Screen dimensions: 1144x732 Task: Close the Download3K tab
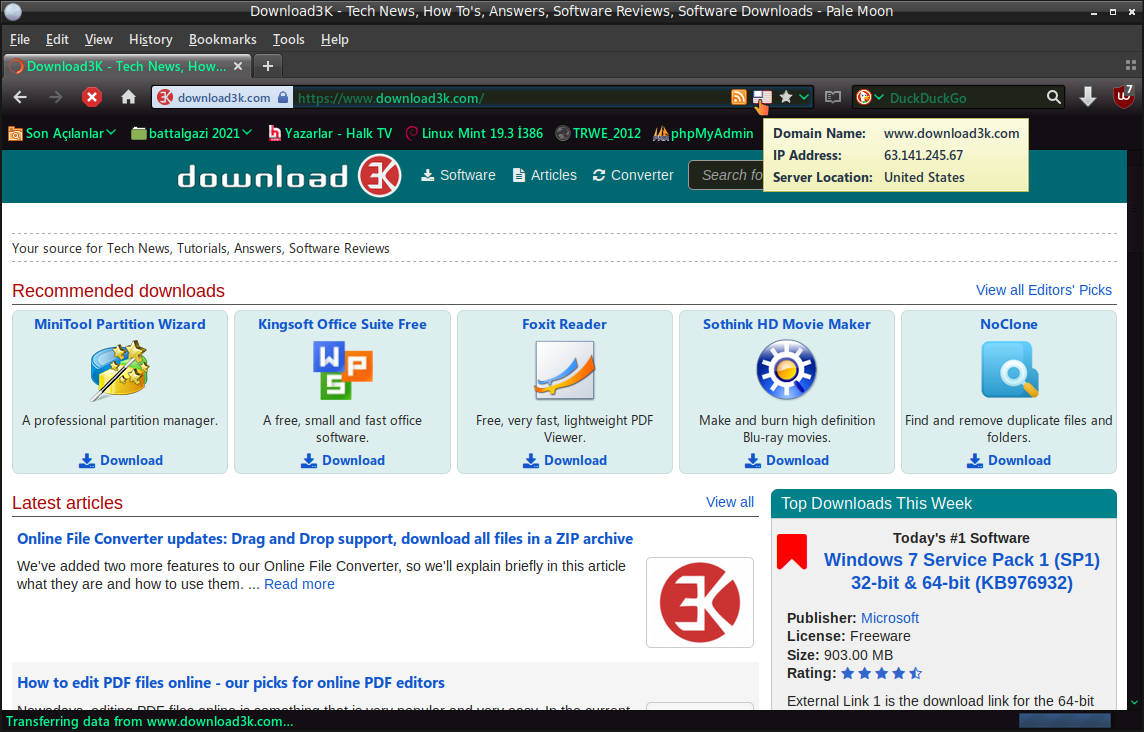point(238,66)
